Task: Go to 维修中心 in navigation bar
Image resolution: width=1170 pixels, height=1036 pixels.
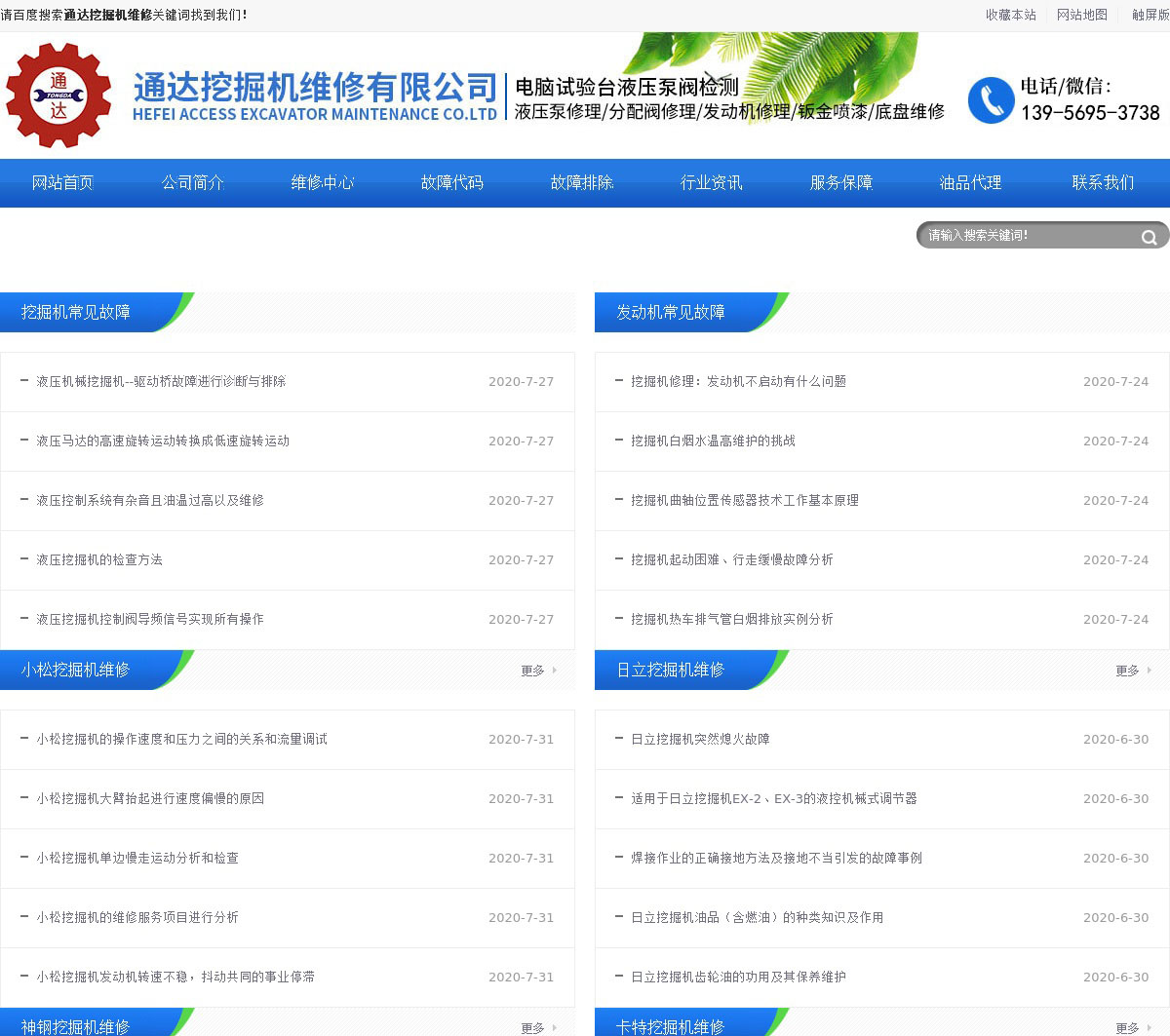Action: click(x=323, y=183)
